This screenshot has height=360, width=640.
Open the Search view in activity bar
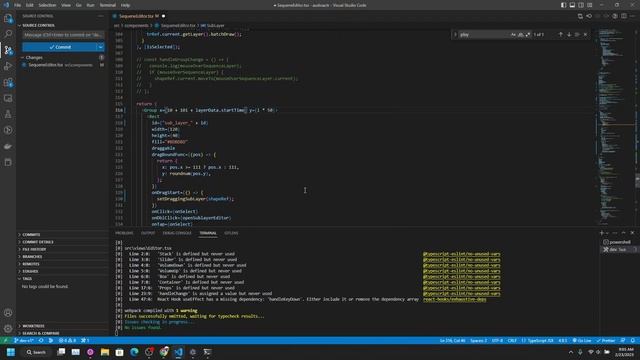coord(8,34)
